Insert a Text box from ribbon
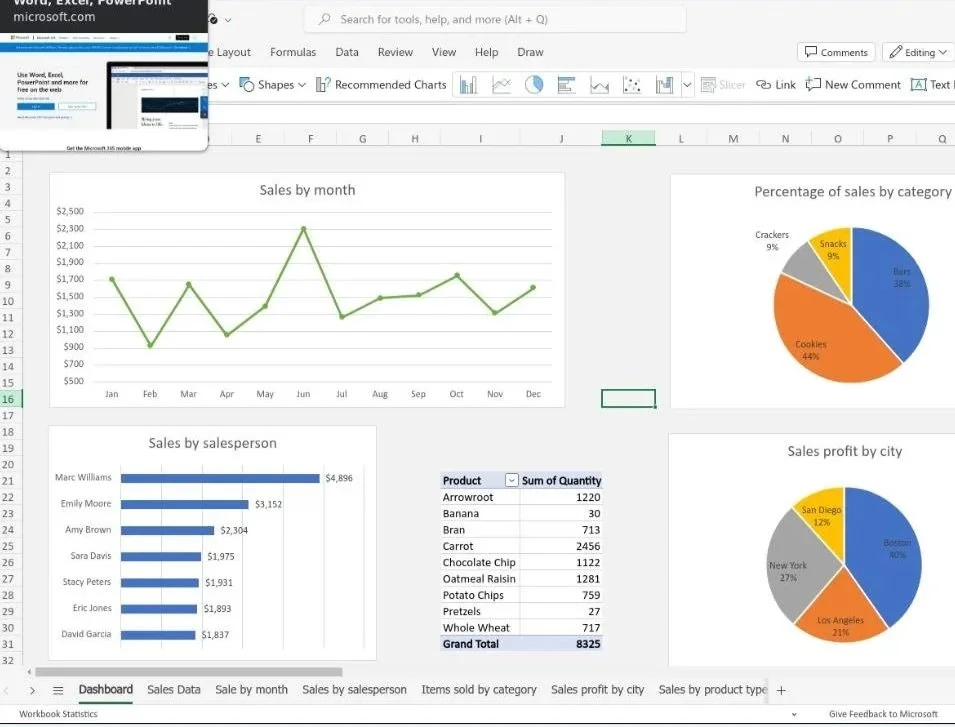955x727 pixels. click(x=931, y=85)
